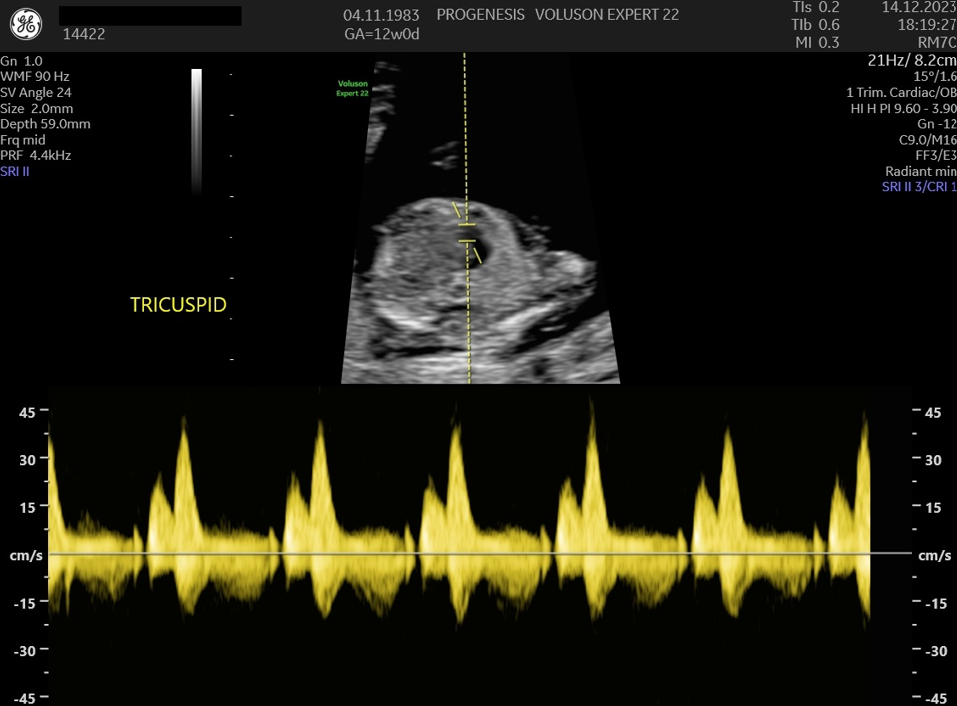Click the 45 mark on left velocity scale
Image resolution: width=957 pixels, height=706 pixels.
point(28,412)
